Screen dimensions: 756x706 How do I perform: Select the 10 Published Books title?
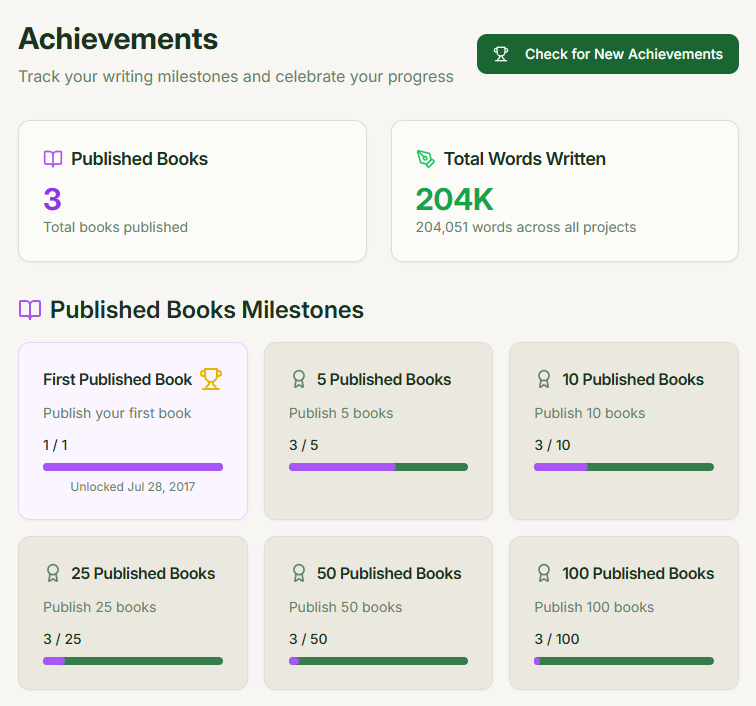[633, 380]
